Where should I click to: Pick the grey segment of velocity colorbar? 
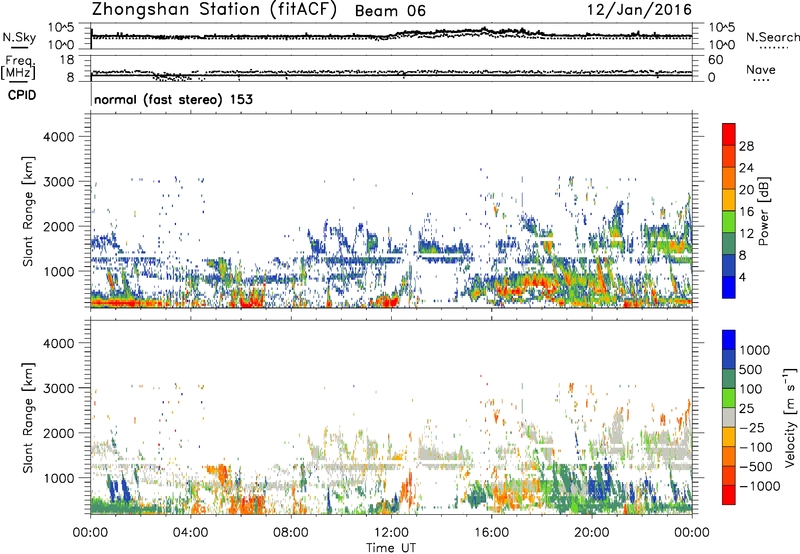click(729, 418)
